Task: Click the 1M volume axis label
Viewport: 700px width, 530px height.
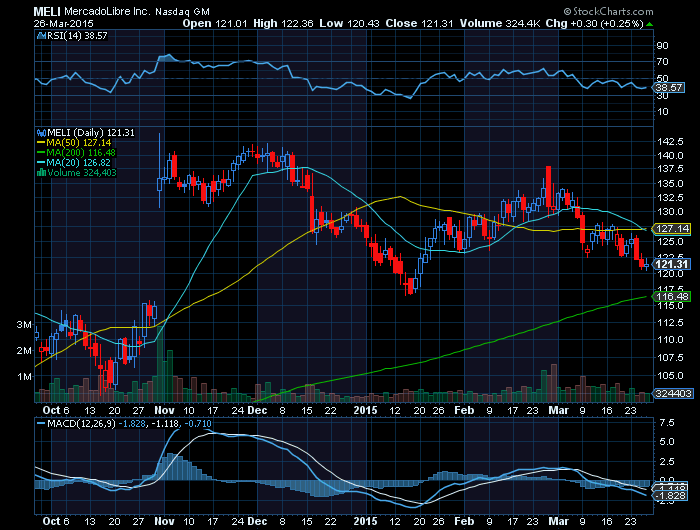Action: pyautogui.click(x=24, y=376)
